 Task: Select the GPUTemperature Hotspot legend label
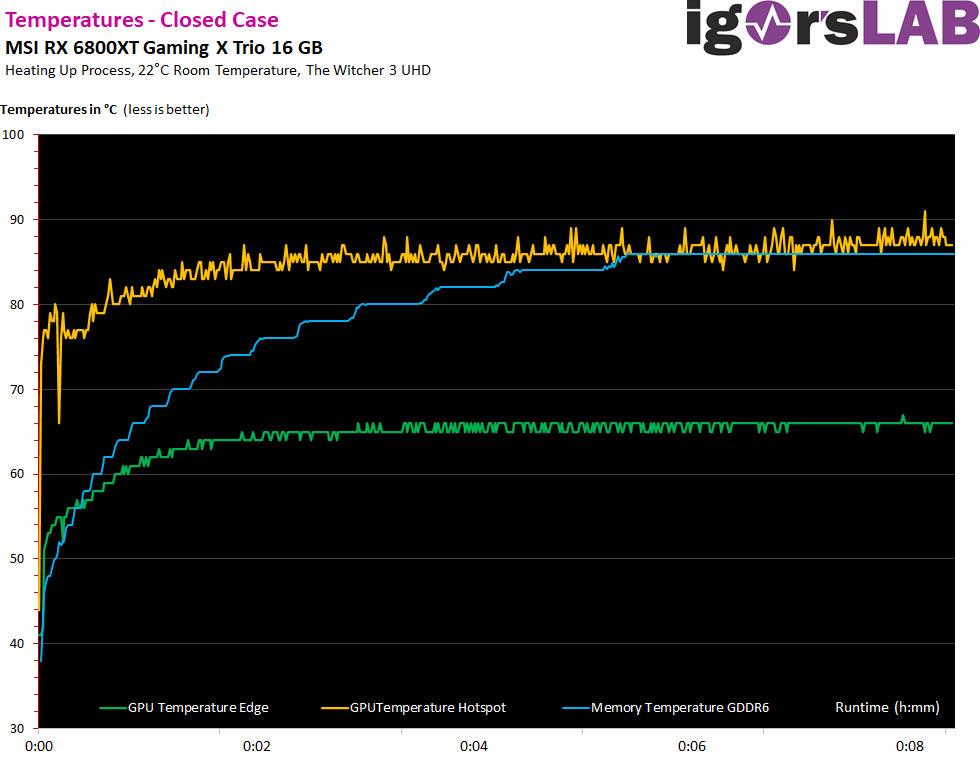427,708
